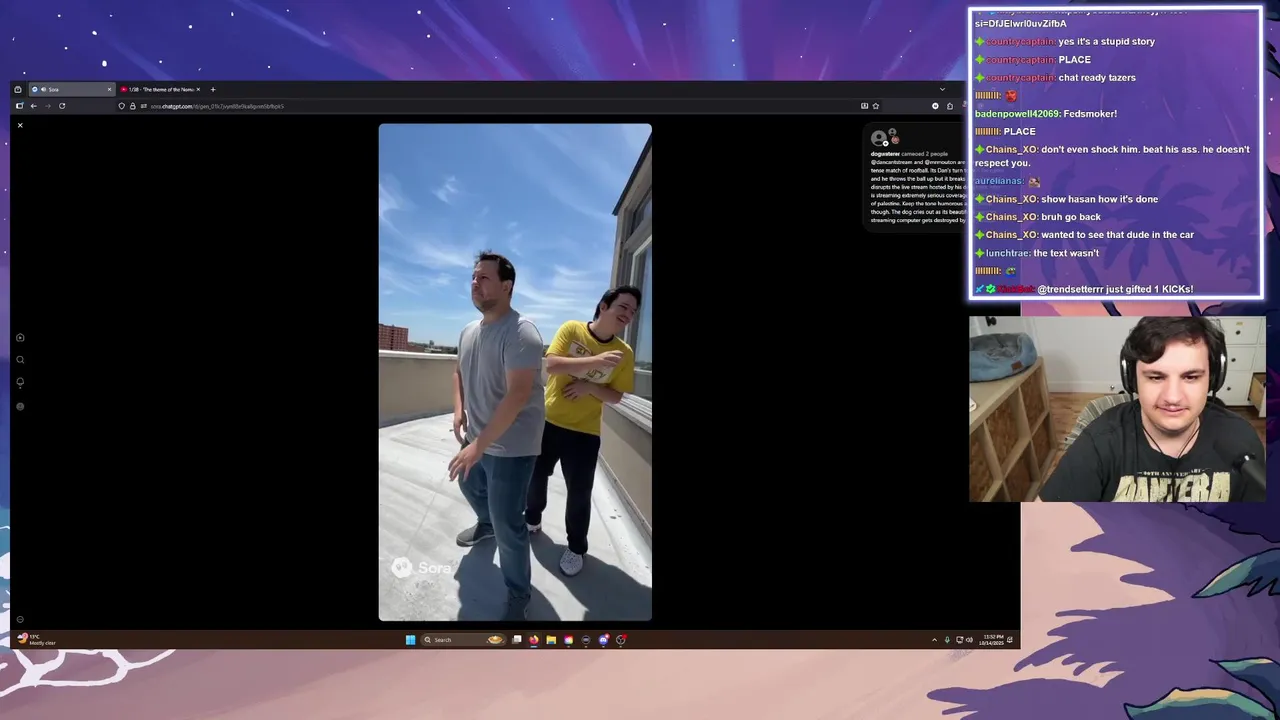Click the streamer webcam feed

pyautogui.click(x=1117, y=409)
